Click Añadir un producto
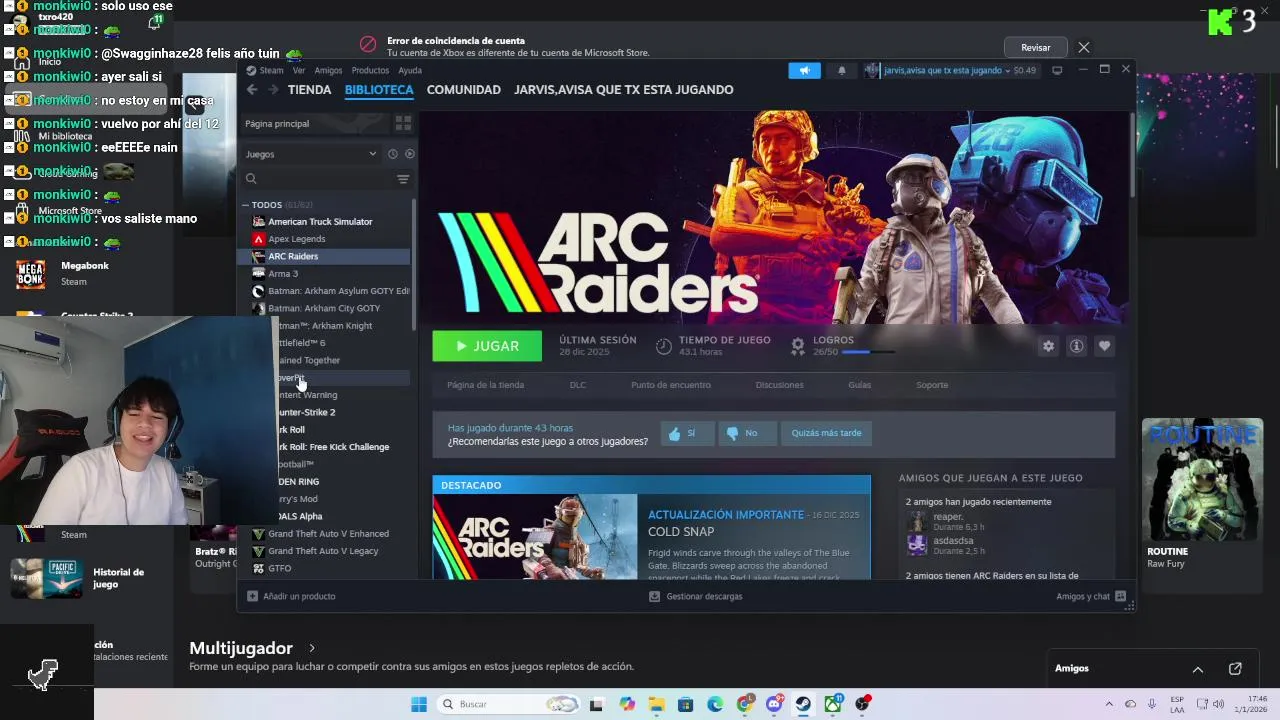1280x720 pixels. tap(291, 596)
